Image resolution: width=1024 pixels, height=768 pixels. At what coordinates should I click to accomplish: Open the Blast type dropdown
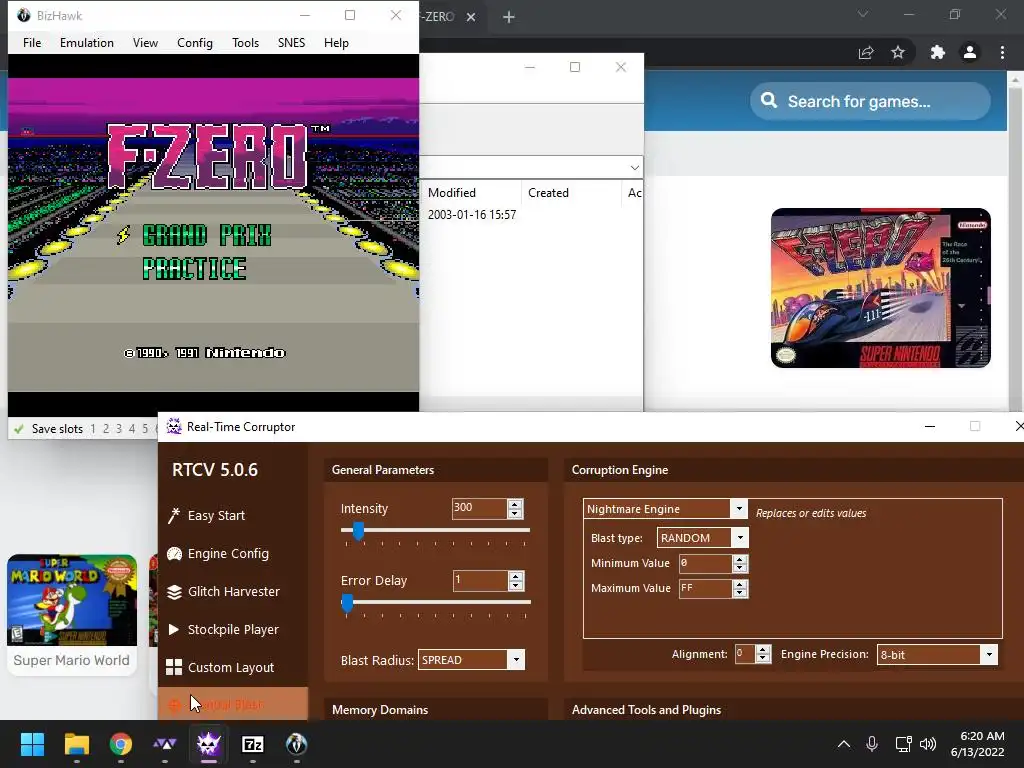click(740, 537)
